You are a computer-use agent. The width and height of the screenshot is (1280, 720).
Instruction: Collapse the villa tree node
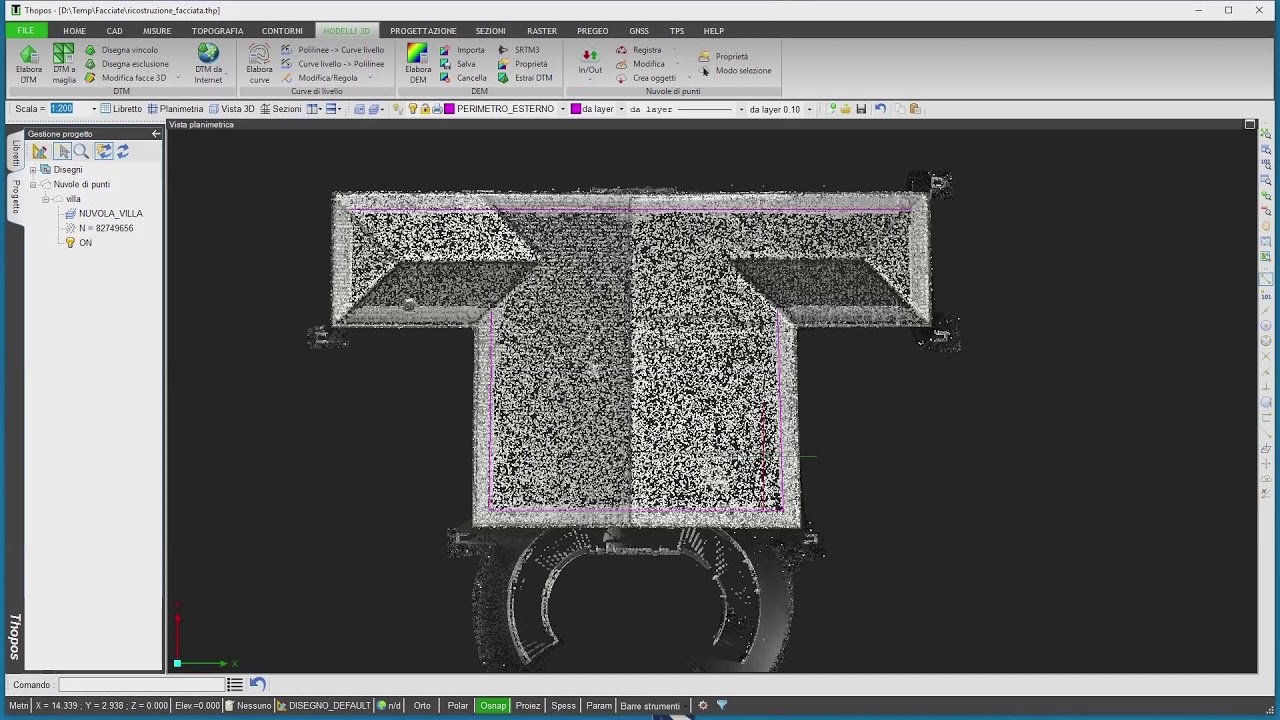45,199
